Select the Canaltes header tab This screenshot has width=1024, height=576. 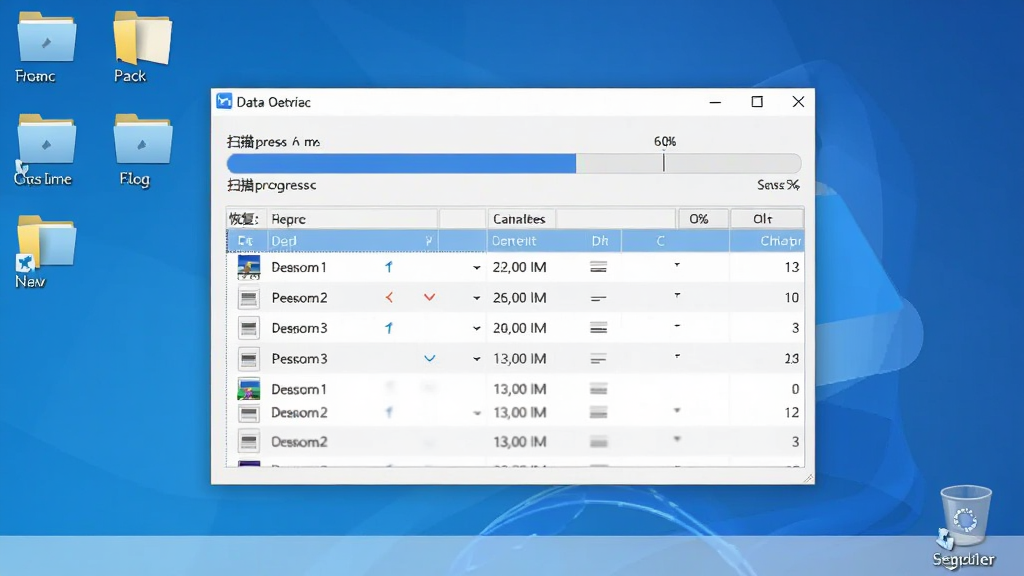(x=520, y=219)
